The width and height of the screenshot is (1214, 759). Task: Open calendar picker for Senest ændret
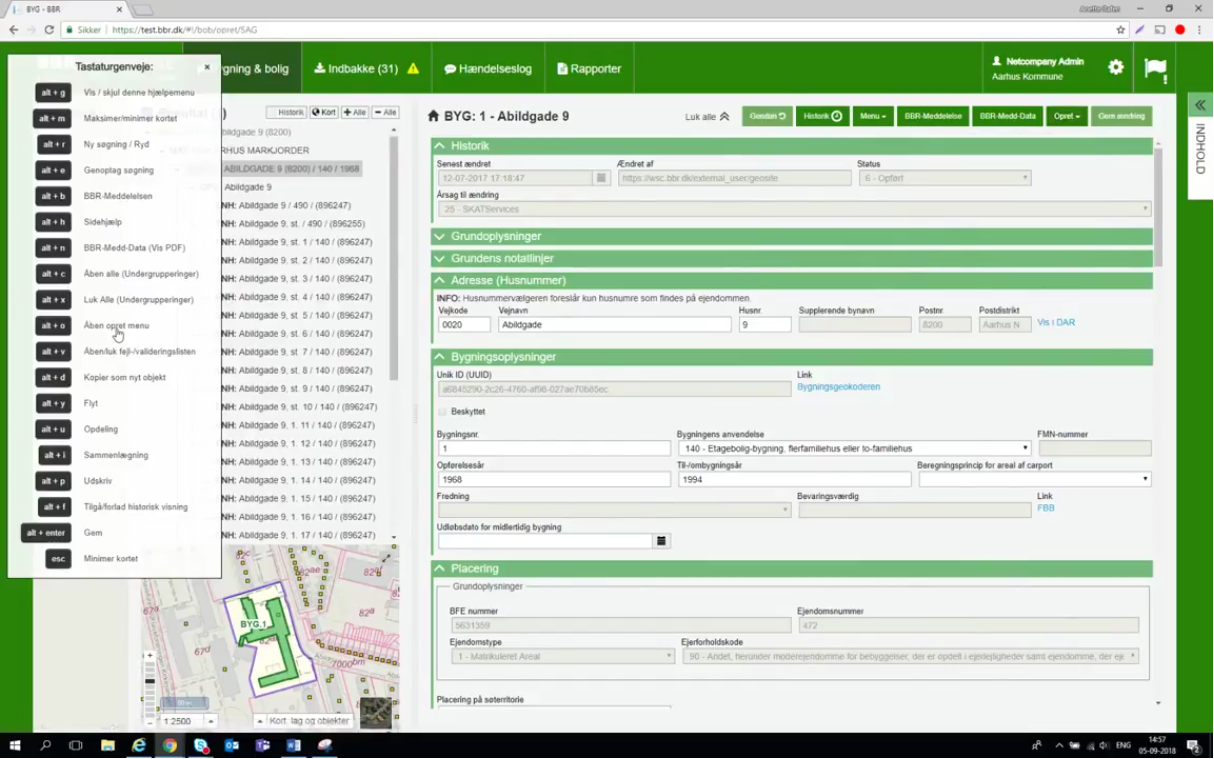(x=601, y=178)
